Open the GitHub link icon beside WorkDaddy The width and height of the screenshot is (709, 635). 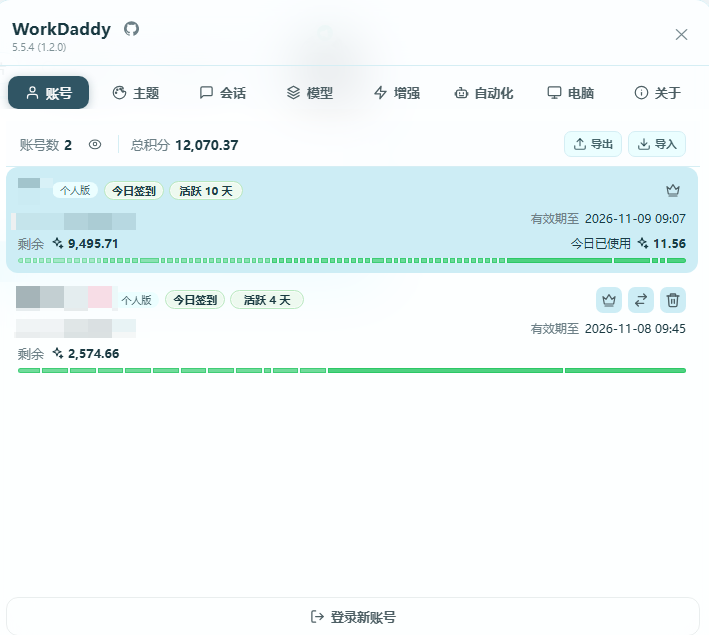[132, 29]
